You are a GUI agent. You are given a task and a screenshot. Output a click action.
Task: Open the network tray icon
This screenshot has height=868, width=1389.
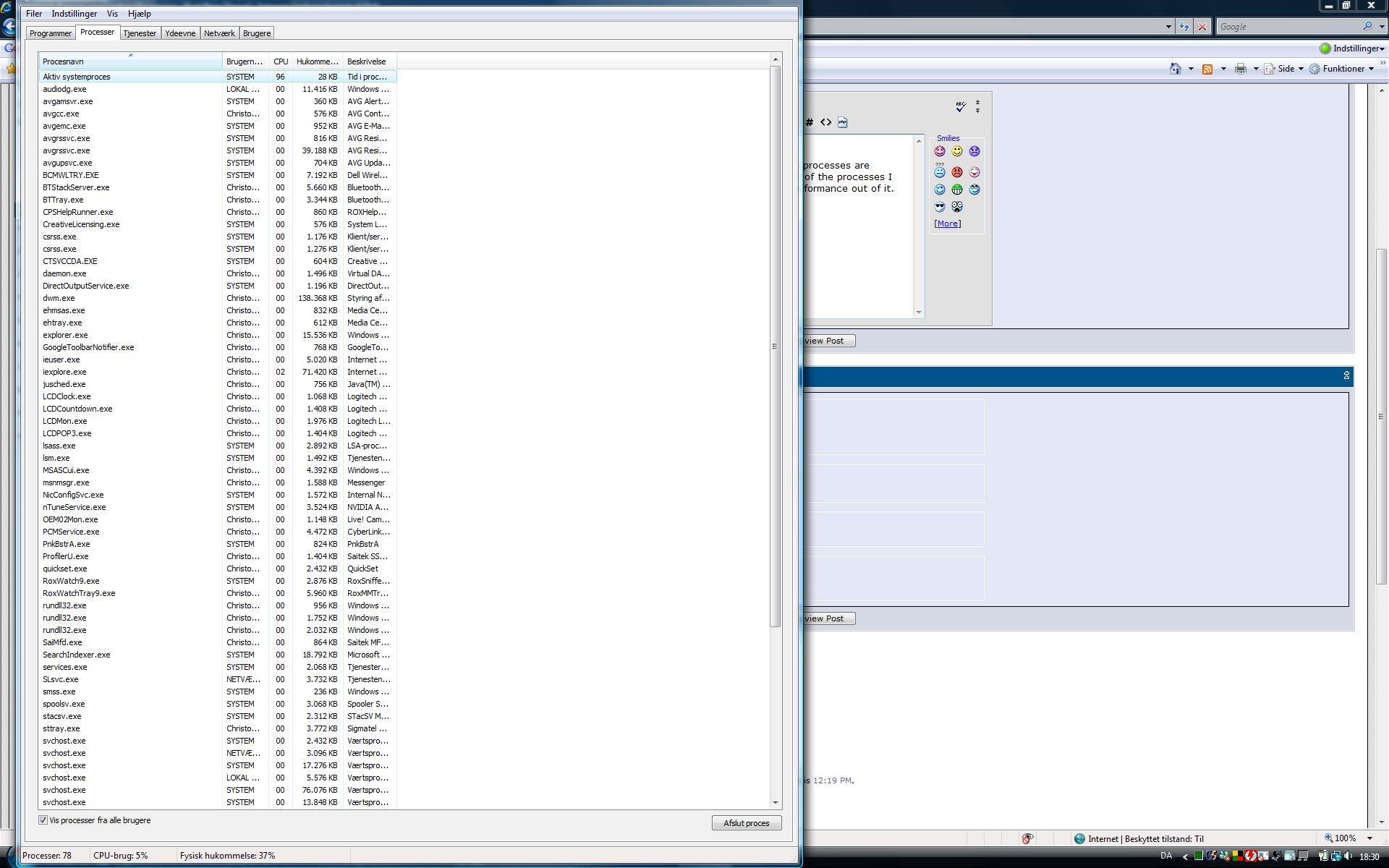point(1335,856)
